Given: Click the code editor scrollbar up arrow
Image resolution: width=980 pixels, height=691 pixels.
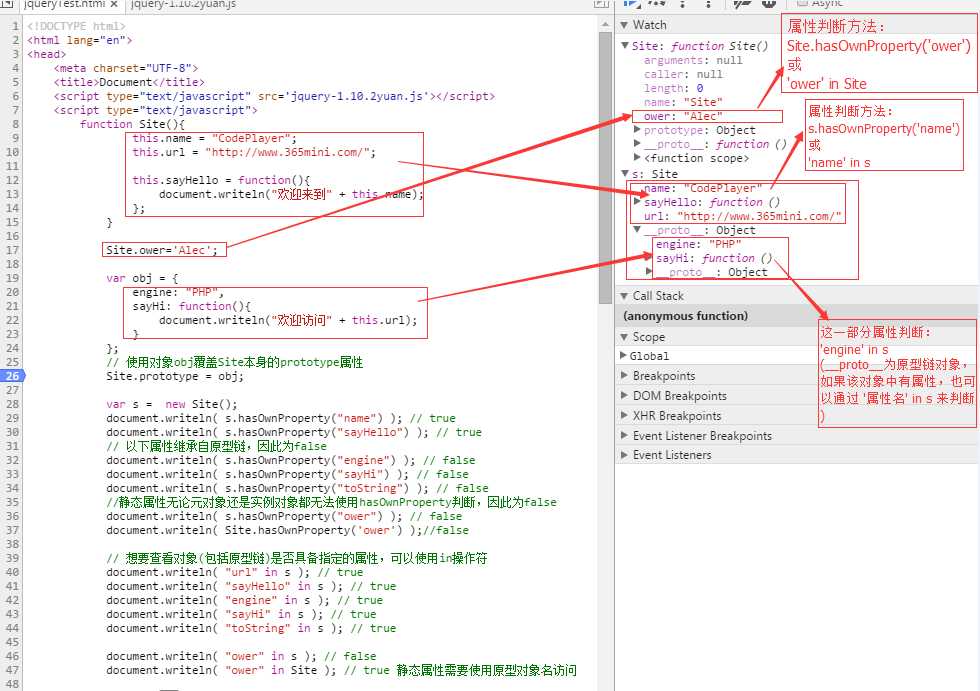Looking at the screenshot, I should [605, 24].
